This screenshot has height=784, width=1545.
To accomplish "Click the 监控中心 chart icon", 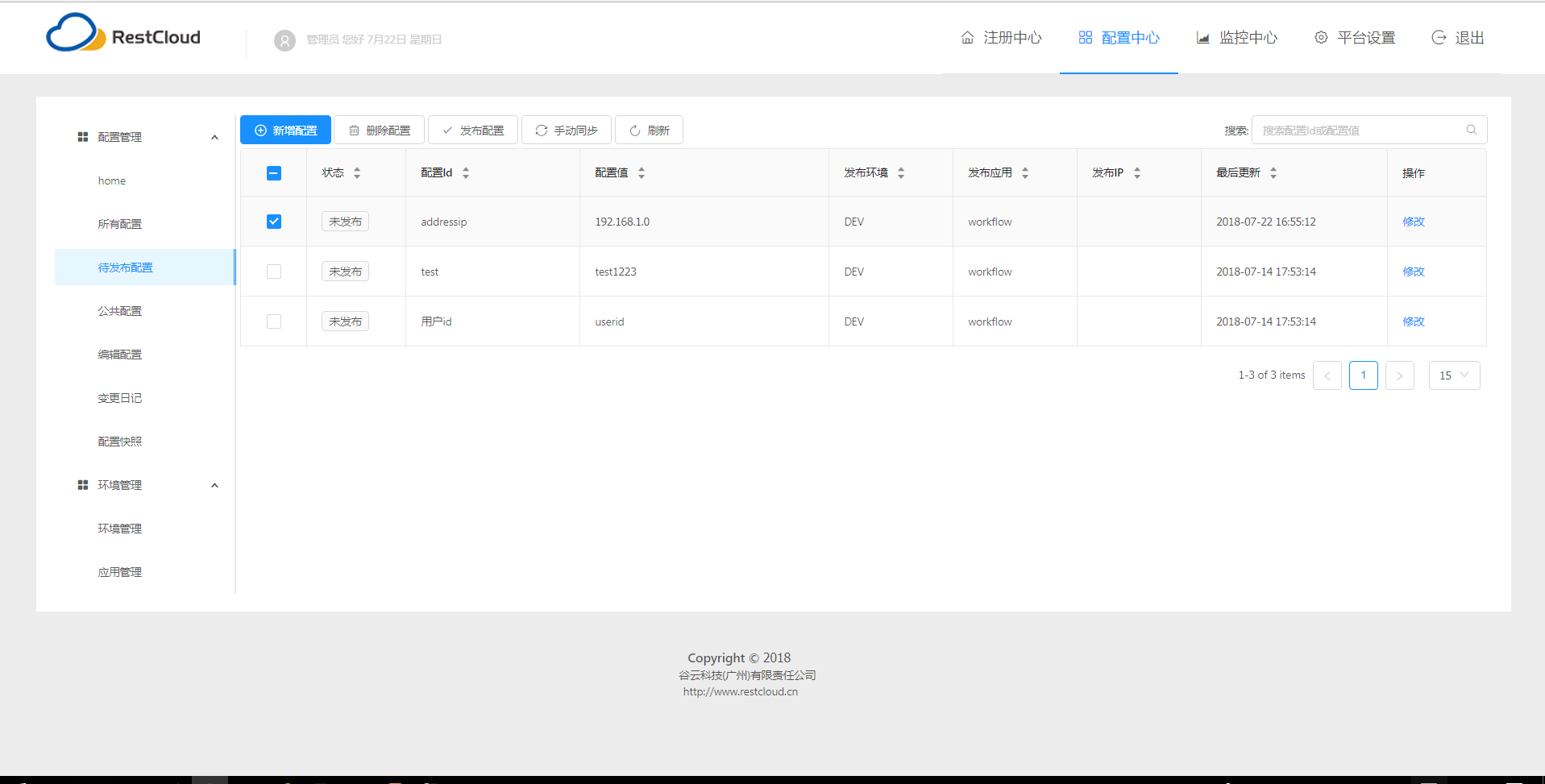I will [1202, 37].
